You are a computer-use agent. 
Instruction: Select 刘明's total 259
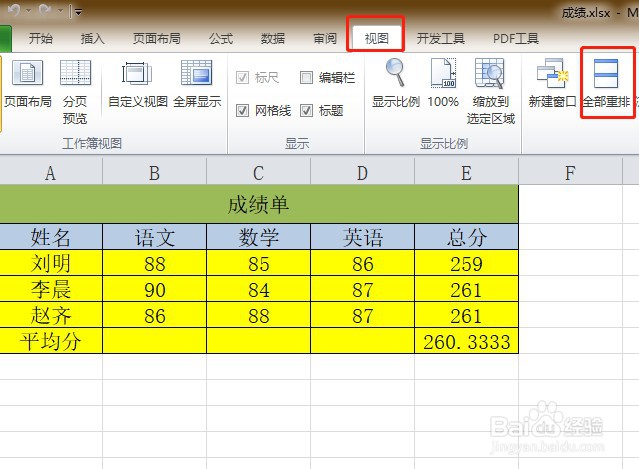(466, 263)
